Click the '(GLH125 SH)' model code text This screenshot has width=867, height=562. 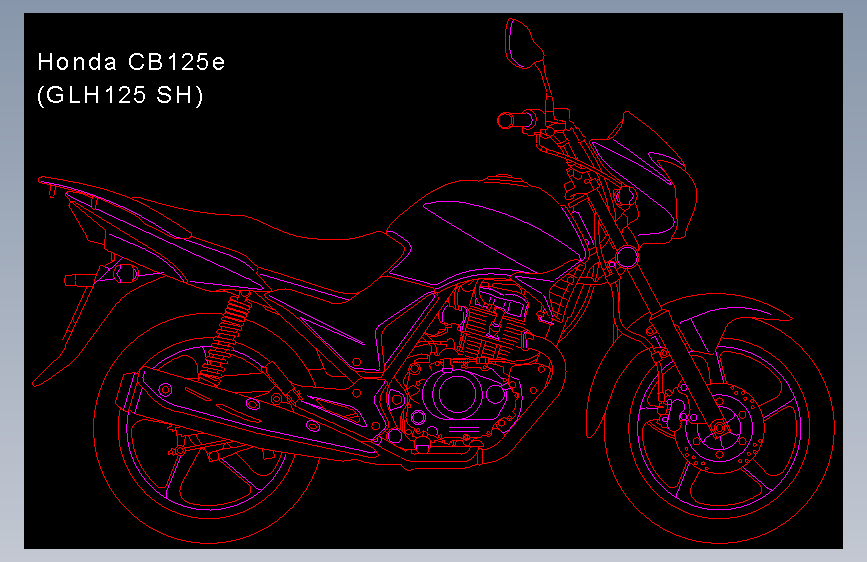(120, 95)
